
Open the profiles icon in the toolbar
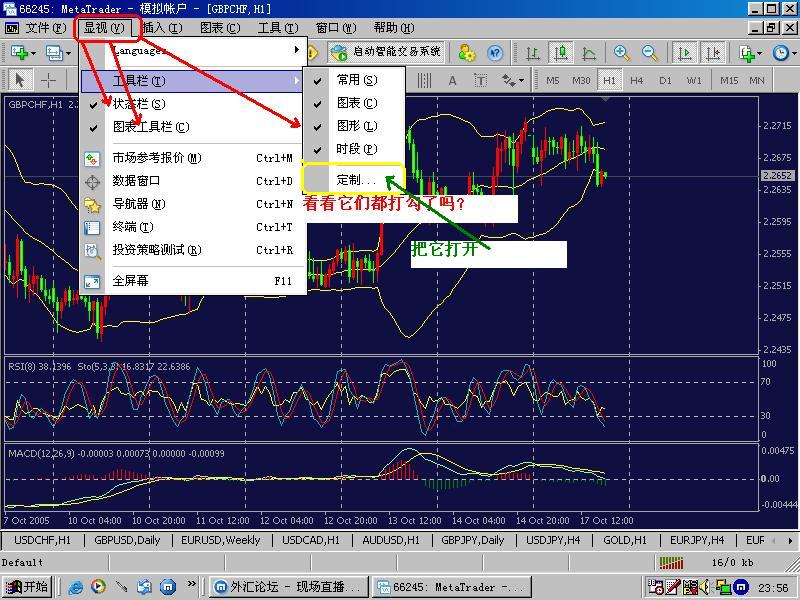pyautogui.click(x=54, y=53)
